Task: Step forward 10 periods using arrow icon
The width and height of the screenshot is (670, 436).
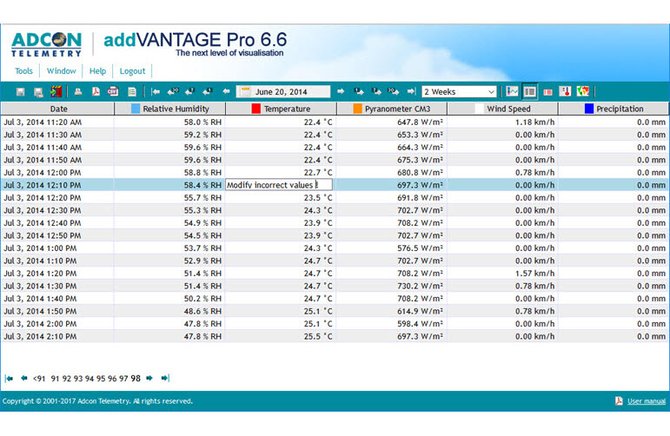Action: coord(393,91)
